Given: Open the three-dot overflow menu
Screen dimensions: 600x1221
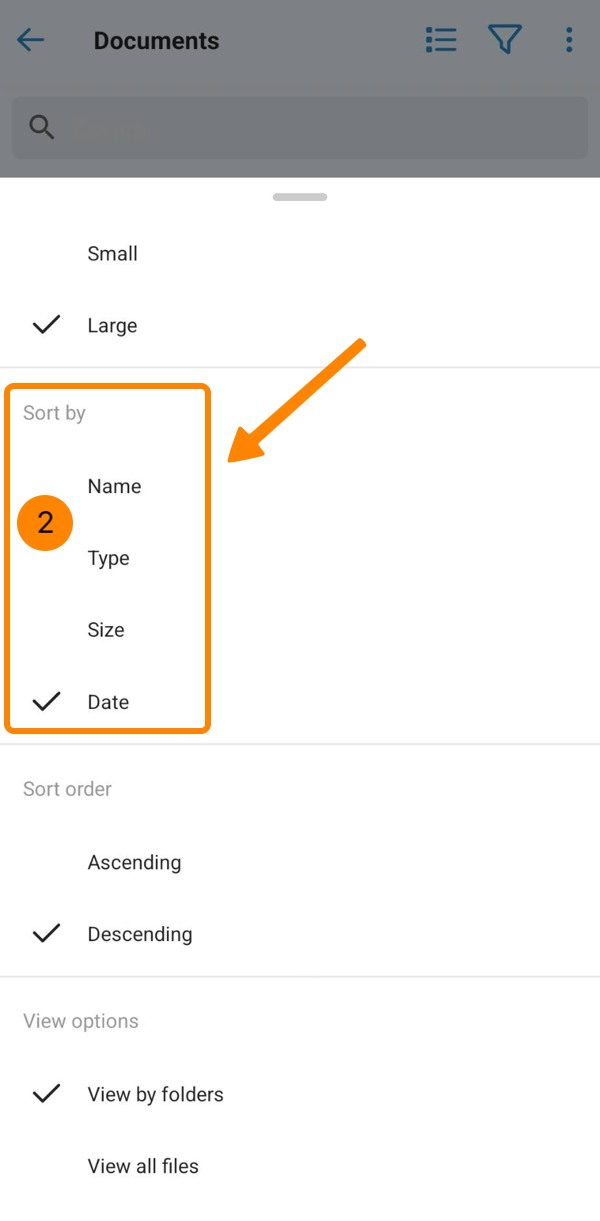Looking at the screenshot, I should 569,40.
